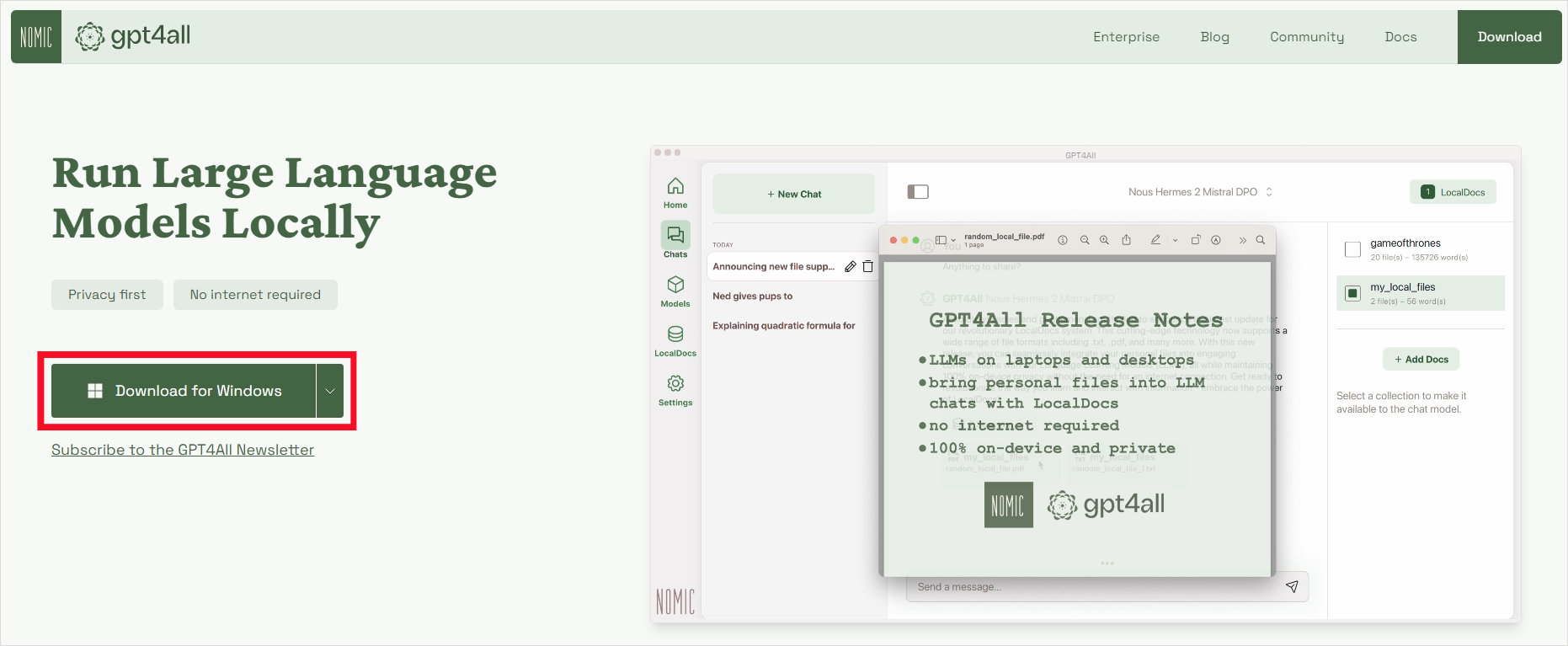Uncheck the my_local_files collection checkbox

[1352, 293]
